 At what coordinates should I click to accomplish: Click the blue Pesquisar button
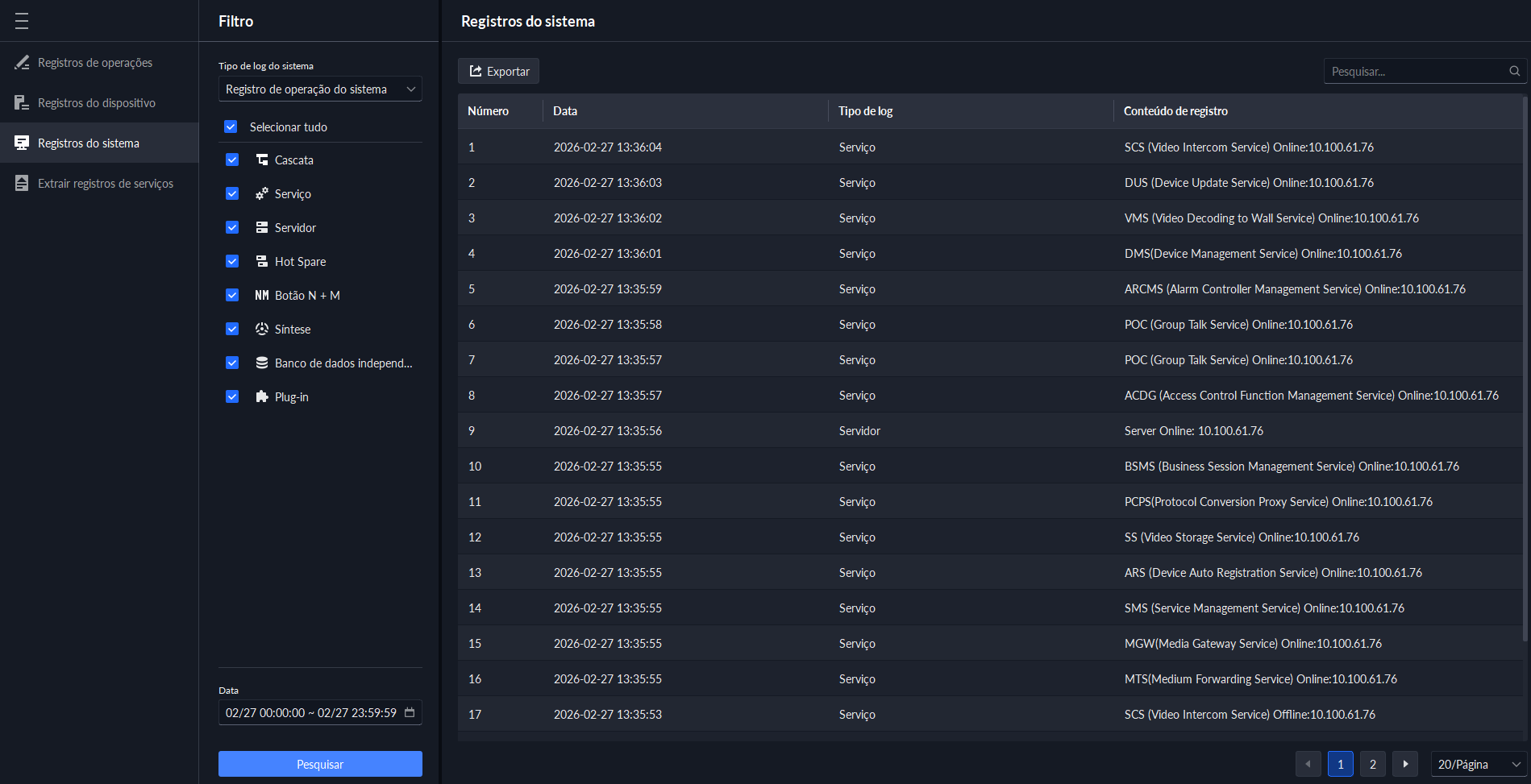pos(320,764)
